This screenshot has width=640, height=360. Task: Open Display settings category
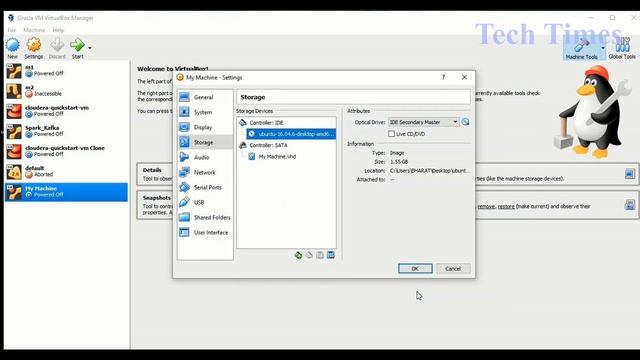pyautogui.click(x=205, y=127)
